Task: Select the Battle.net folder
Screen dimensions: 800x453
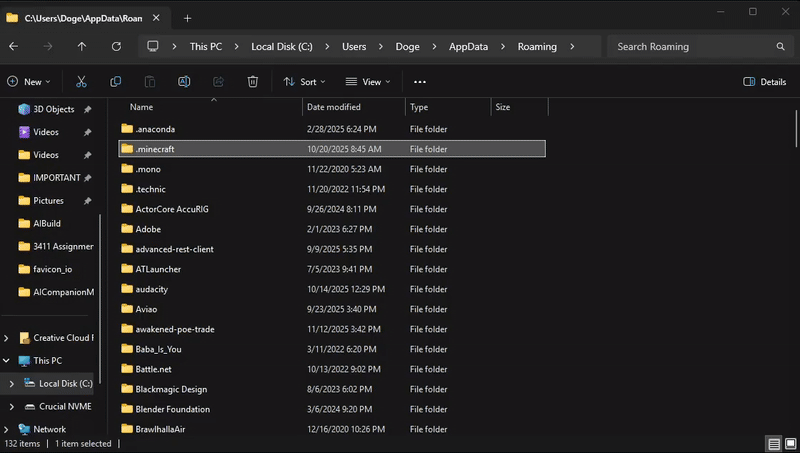Action: coord(332,369)
